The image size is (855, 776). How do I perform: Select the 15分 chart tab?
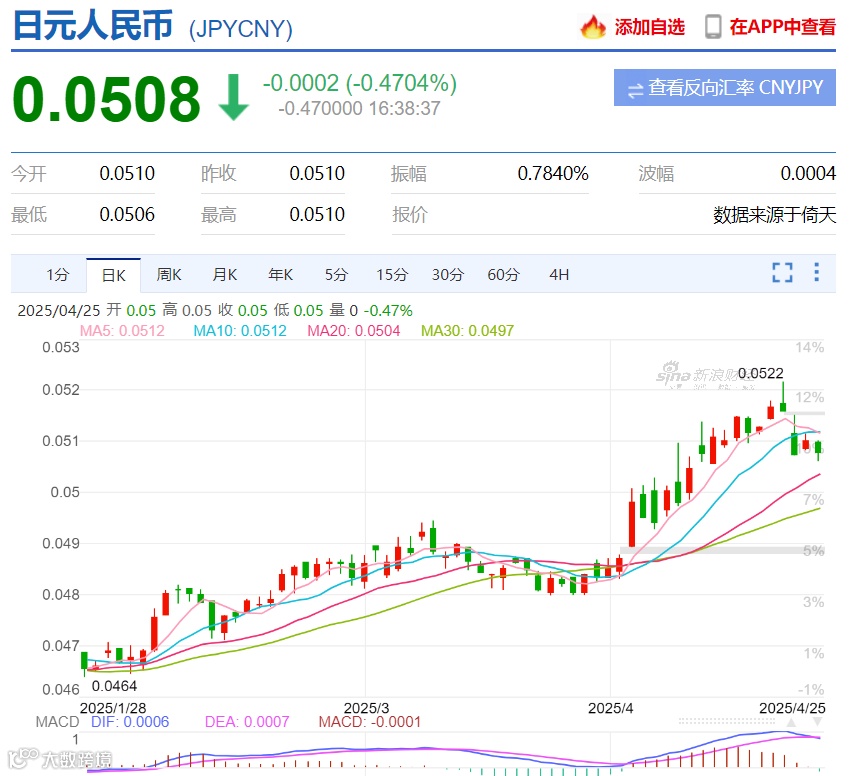392,274
